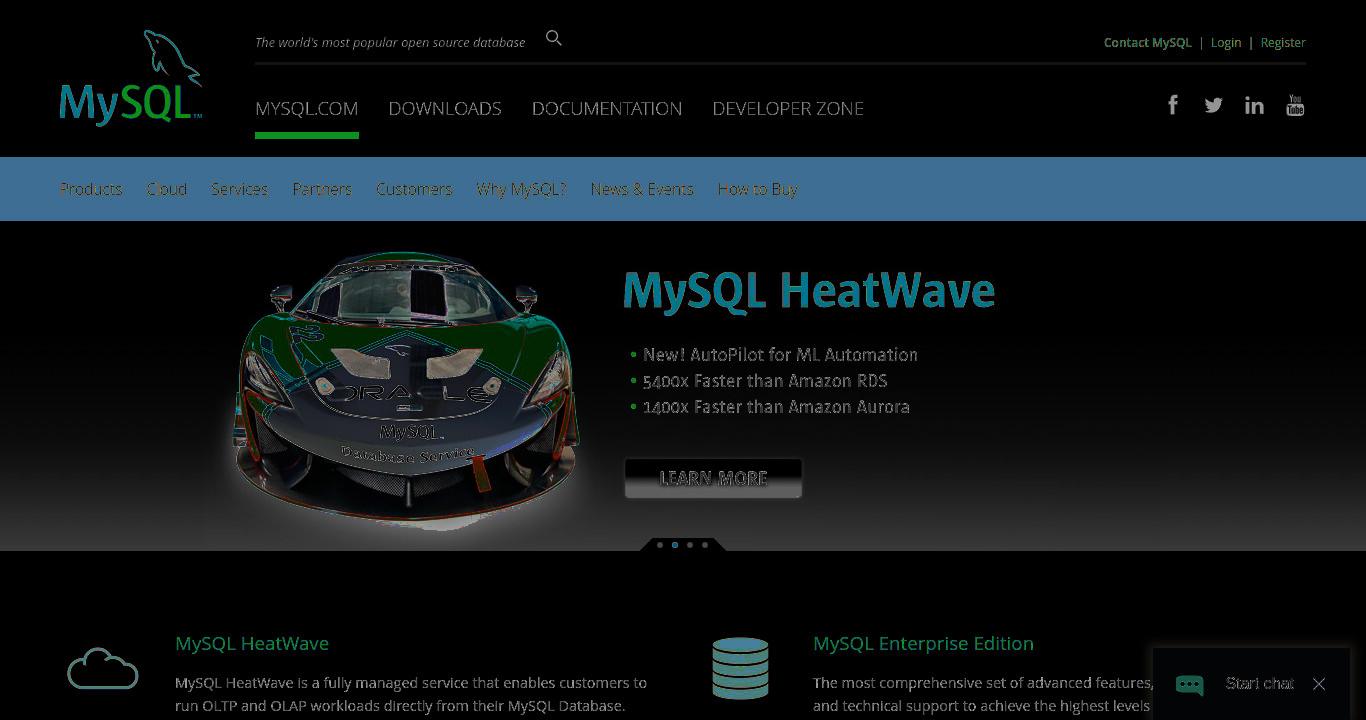Click Start chat text
1366x720 pixels.
point(1260,684)
